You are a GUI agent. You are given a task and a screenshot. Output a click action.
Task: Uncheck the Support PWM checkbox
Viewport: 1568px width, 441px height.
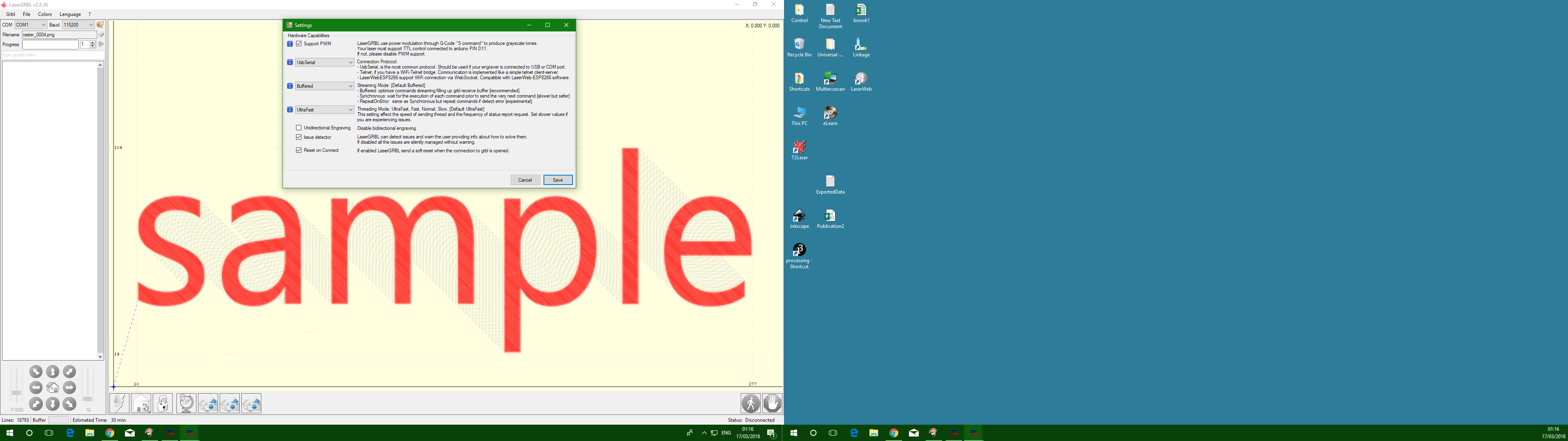pos(299,44)
